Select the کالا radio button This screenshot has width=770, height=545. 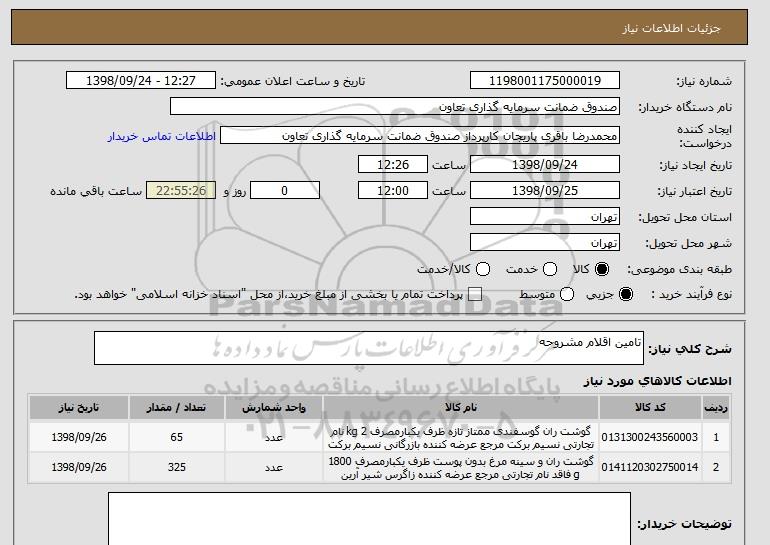tap(602, 269)
